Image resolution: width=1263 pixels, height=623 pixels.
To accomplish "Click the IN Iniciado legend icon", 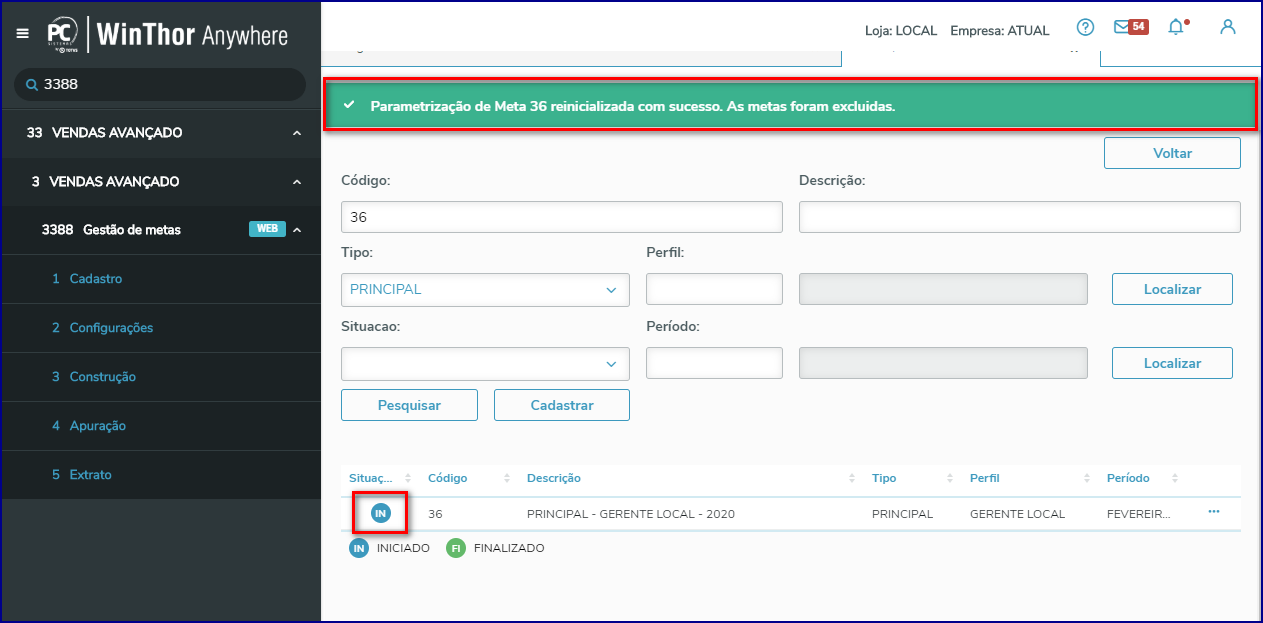I will coord(359,548).
